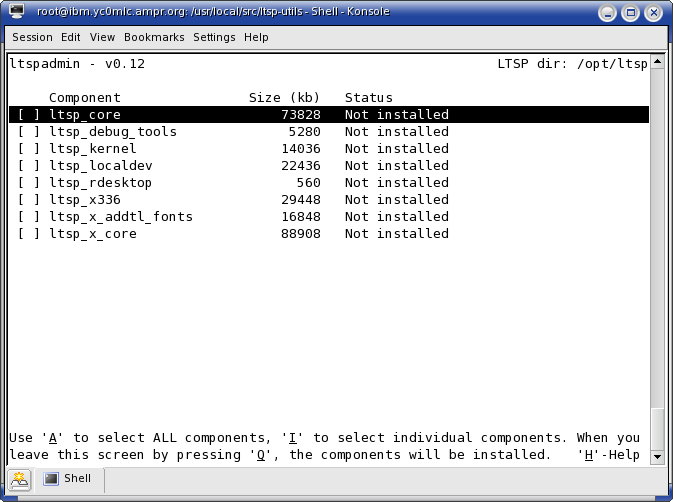Click the size value 22436
The width and height of the screenshot is (673, 502).
pos(301,166)
